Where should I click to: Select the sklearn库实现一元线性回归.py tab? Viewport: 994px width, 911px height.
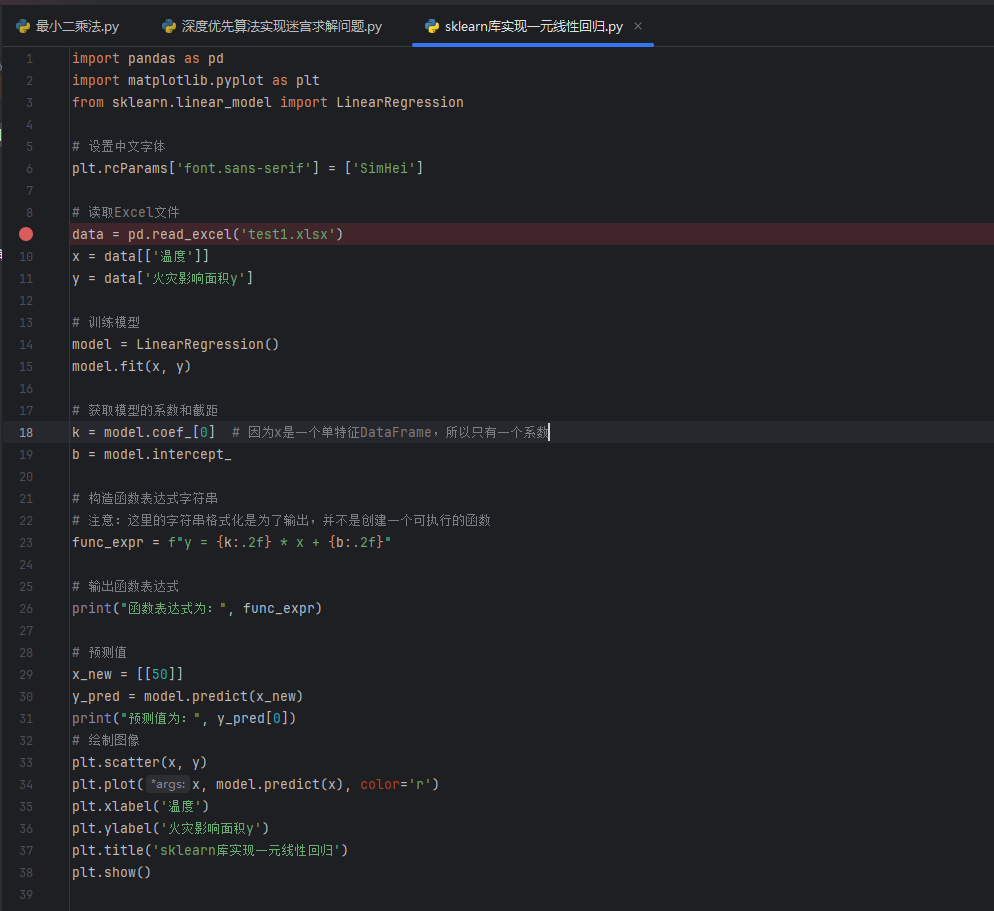click(533, 26)
